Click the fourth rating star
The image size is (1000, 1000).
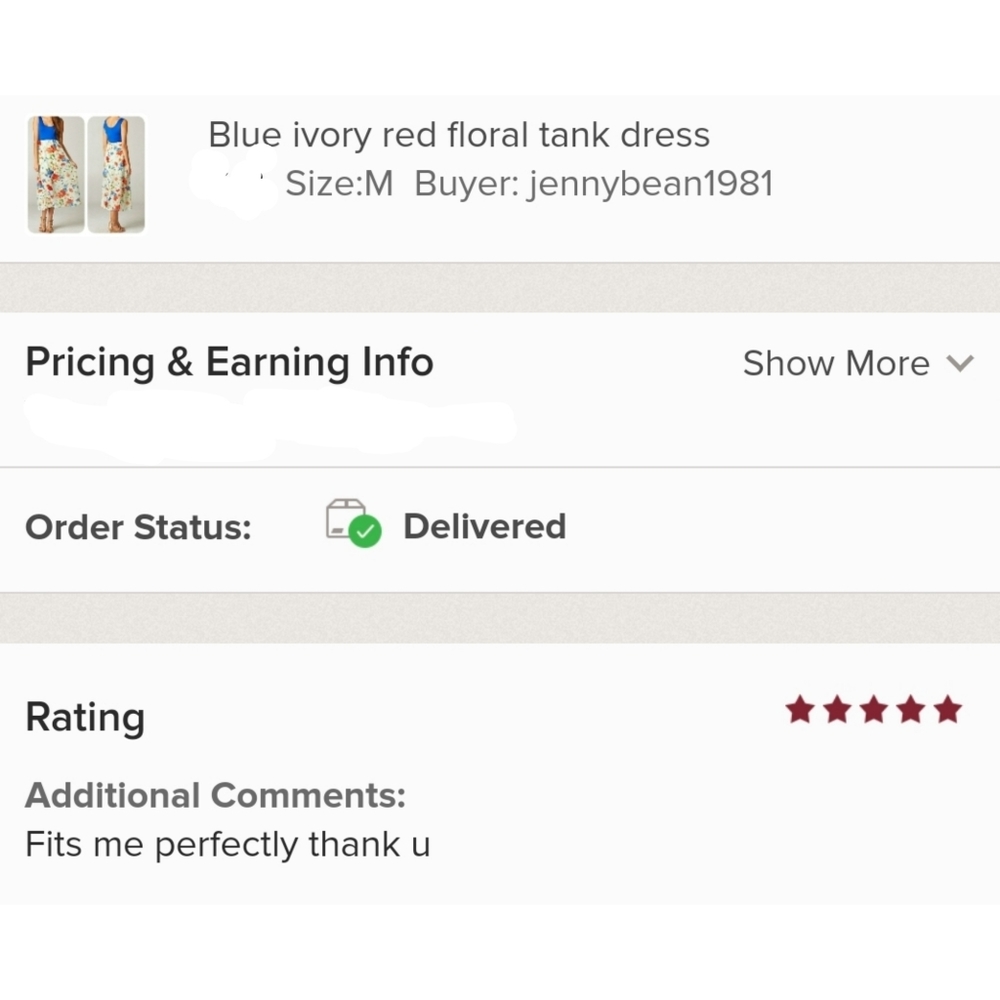point(910,709)
